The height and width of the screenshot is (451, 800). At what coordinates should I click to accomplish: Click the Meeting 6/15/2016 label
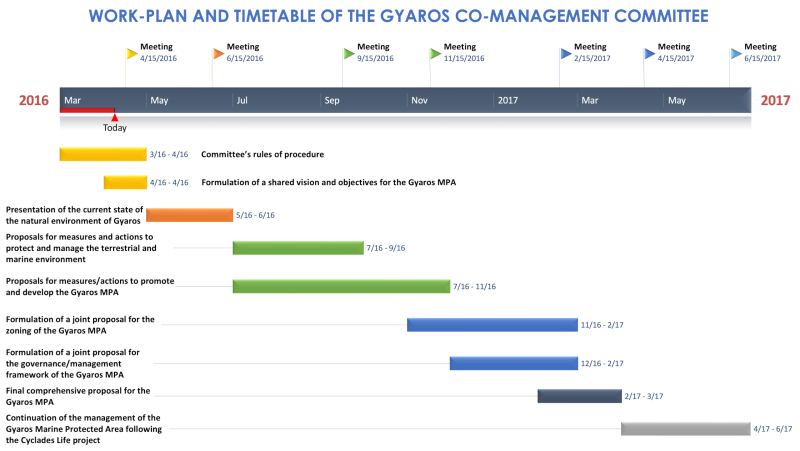(x=245, y=52)
